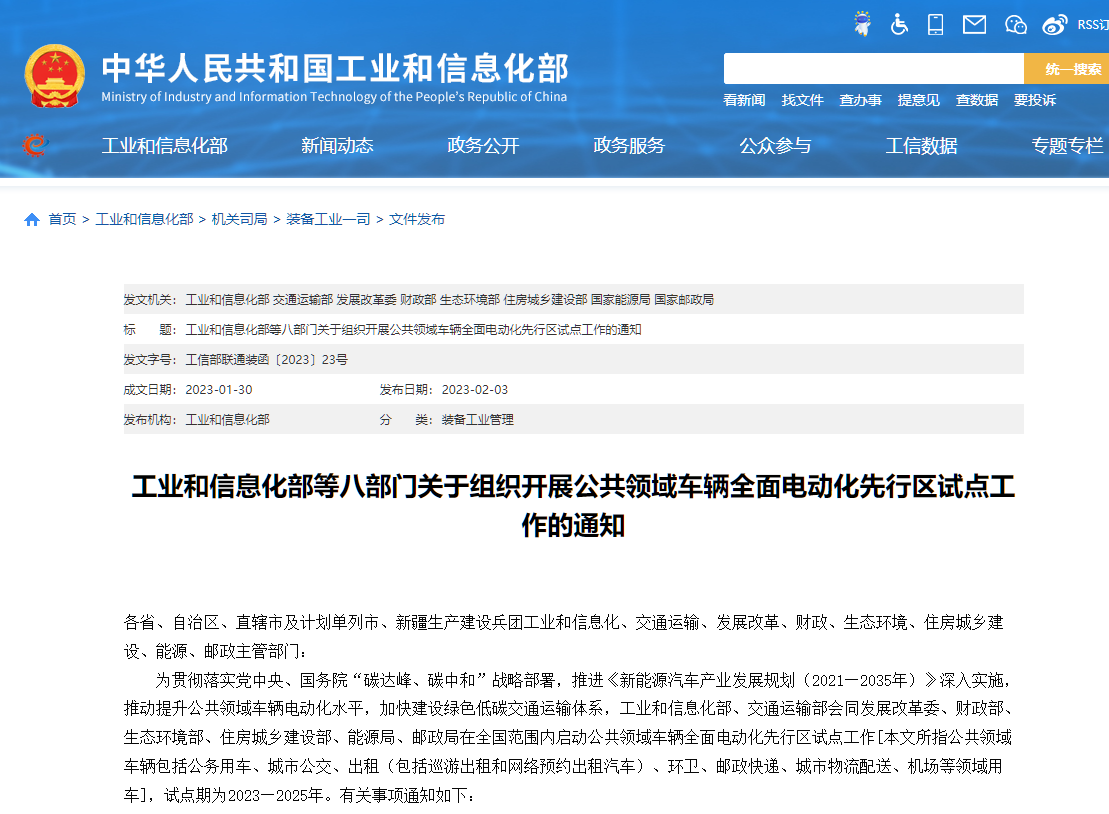The image size is (1109, 814).
Task: Go to 文件发布 breadcrumb link
Action: [417, 219]
